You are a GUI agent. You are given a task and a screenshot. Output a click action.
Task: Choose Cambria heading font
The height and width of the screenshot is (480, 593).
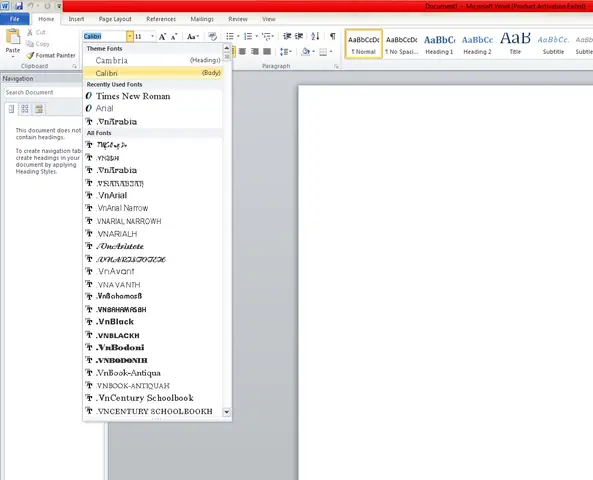point(153,61)
